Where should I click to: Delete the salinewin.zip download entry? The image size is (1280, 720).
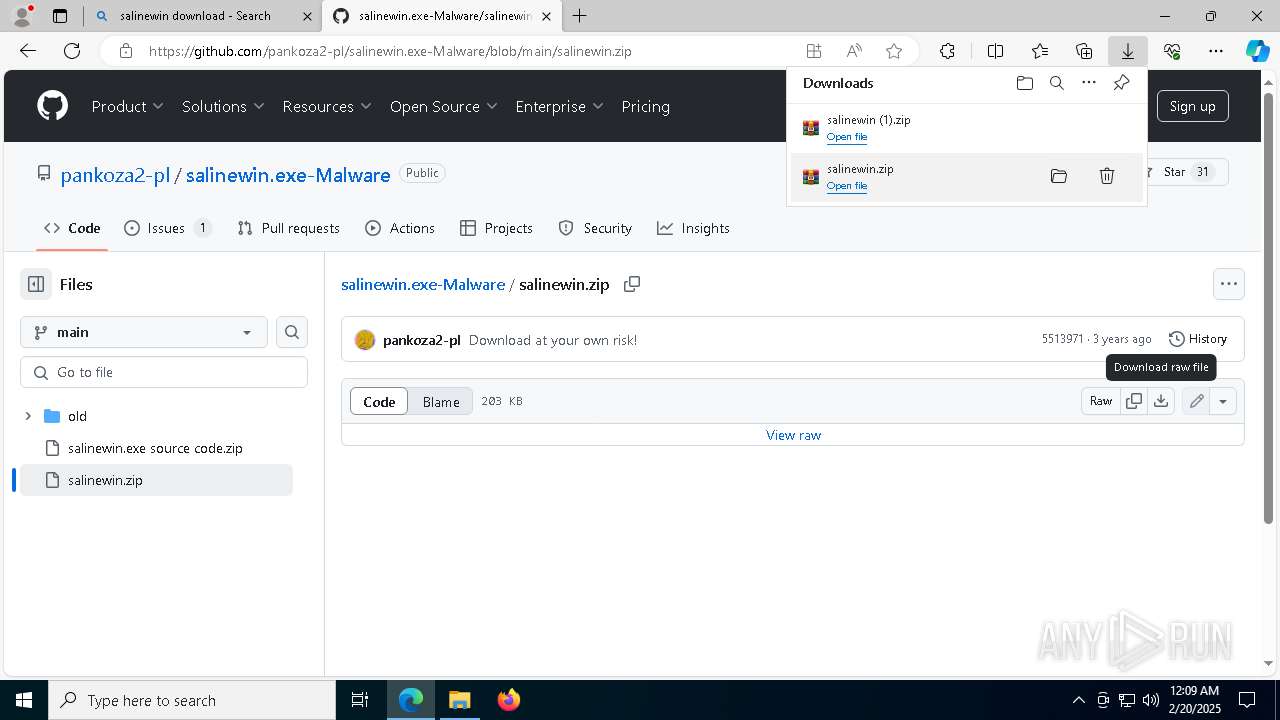[x=1106, y=176]
